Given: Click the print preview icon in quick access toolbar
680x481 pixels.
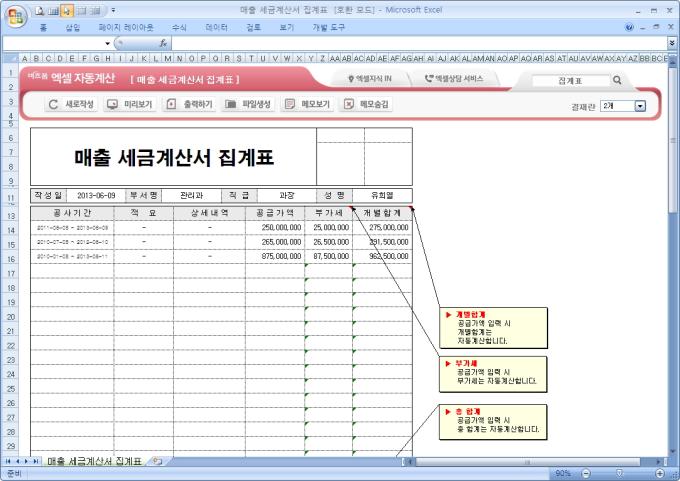Looking at the screenshot, I should [40, 10].
